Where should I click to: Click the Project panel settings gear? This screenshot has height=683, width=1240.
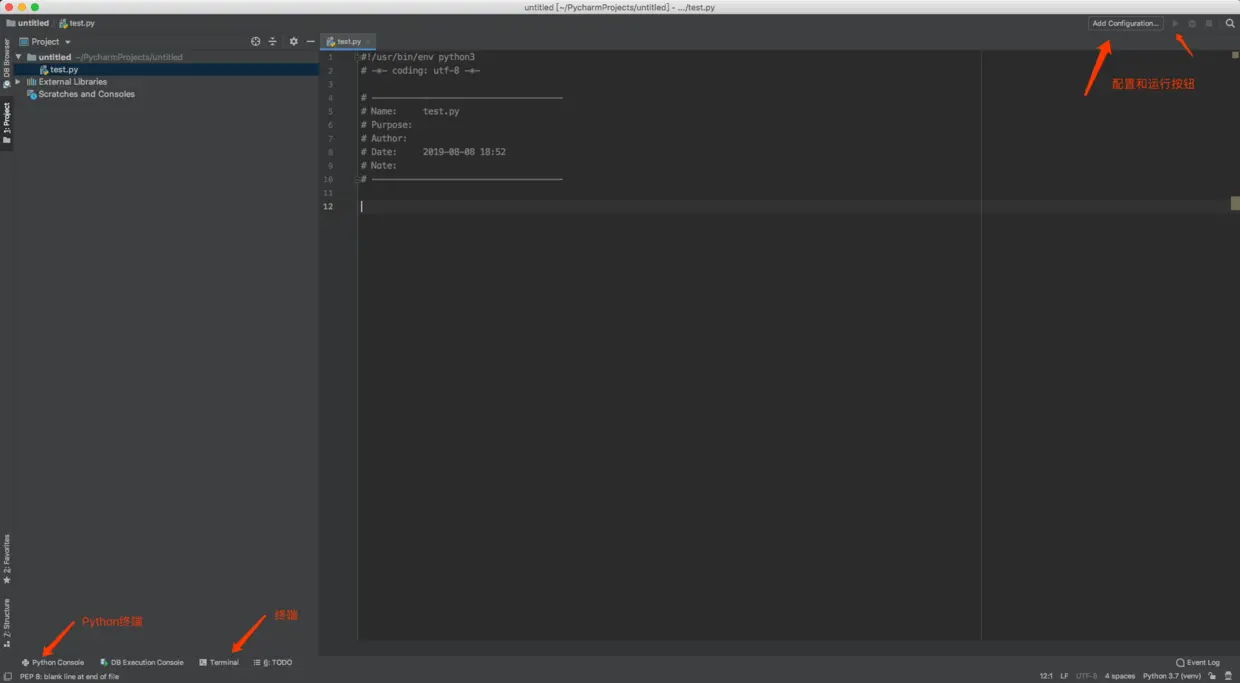pyautogui.click(x=292, y=41)
